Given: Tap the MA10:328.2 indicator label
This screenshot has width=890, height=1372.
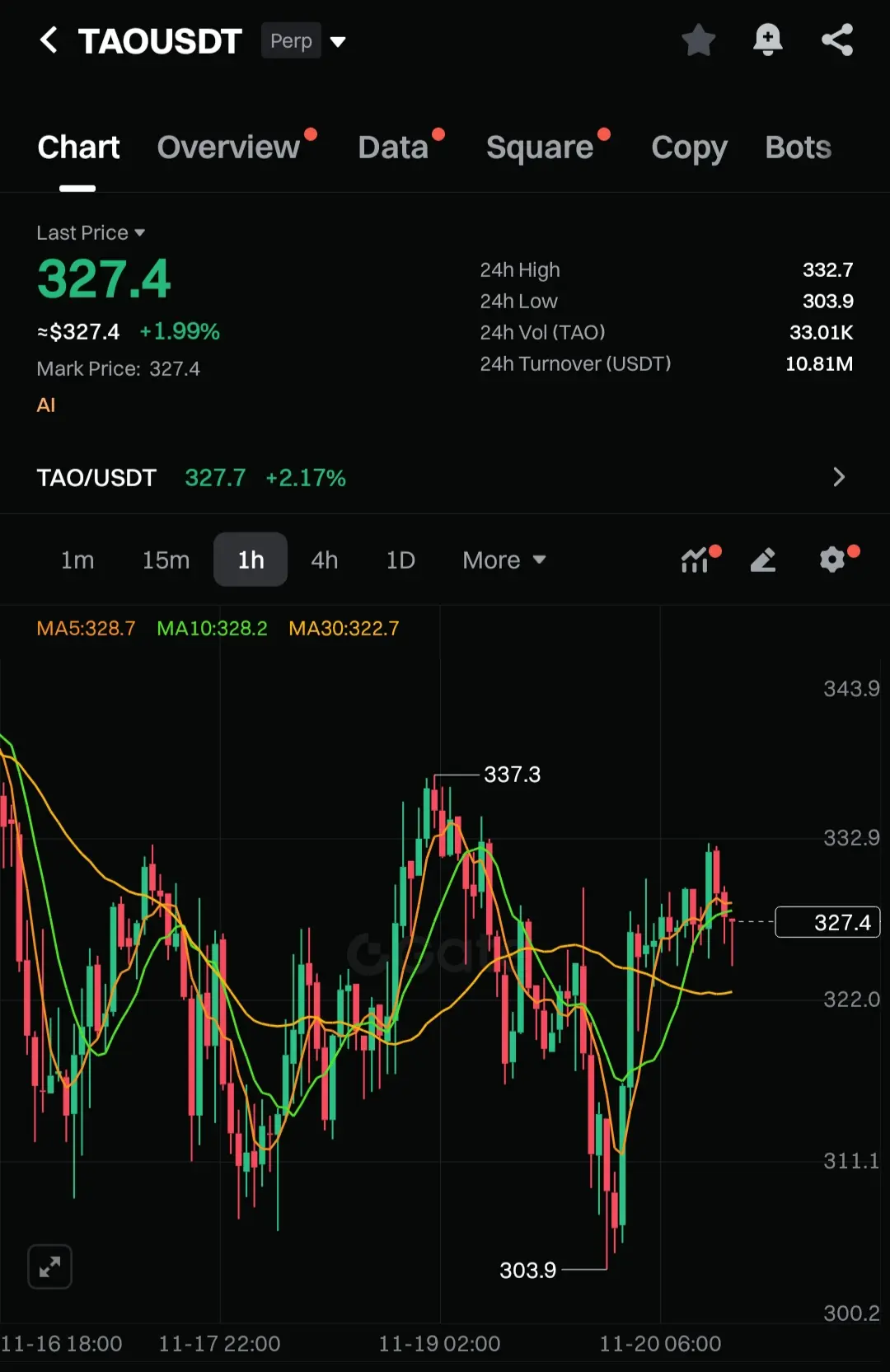Looking at the screenshot, I should [212, 628].
